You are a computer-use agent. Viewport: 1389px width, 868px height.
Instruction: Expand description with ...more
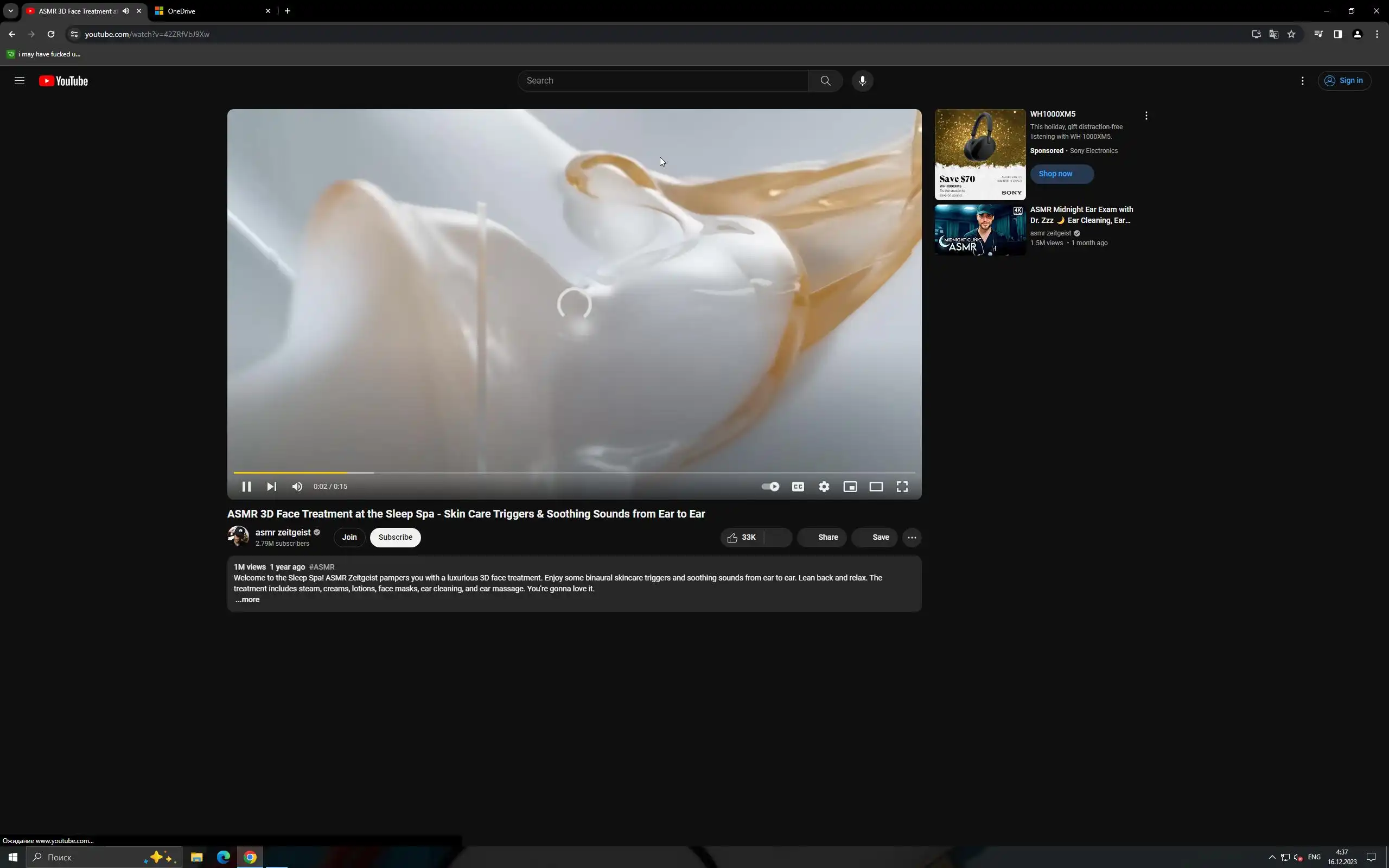point(247,600)
